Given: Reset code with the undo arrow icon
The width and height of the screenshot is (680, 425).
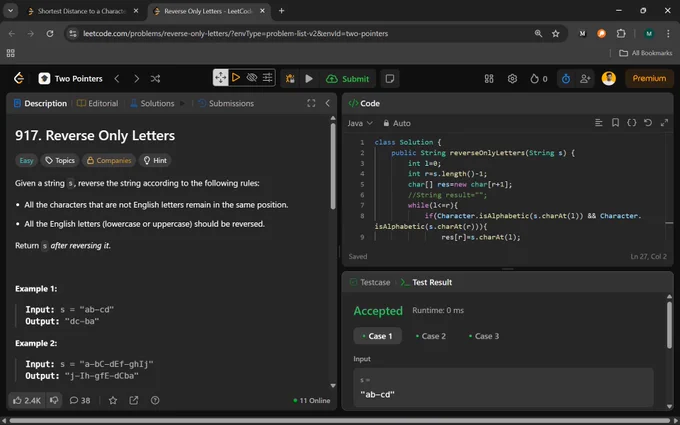Looking at the screenshot, I should coord(648,123).
